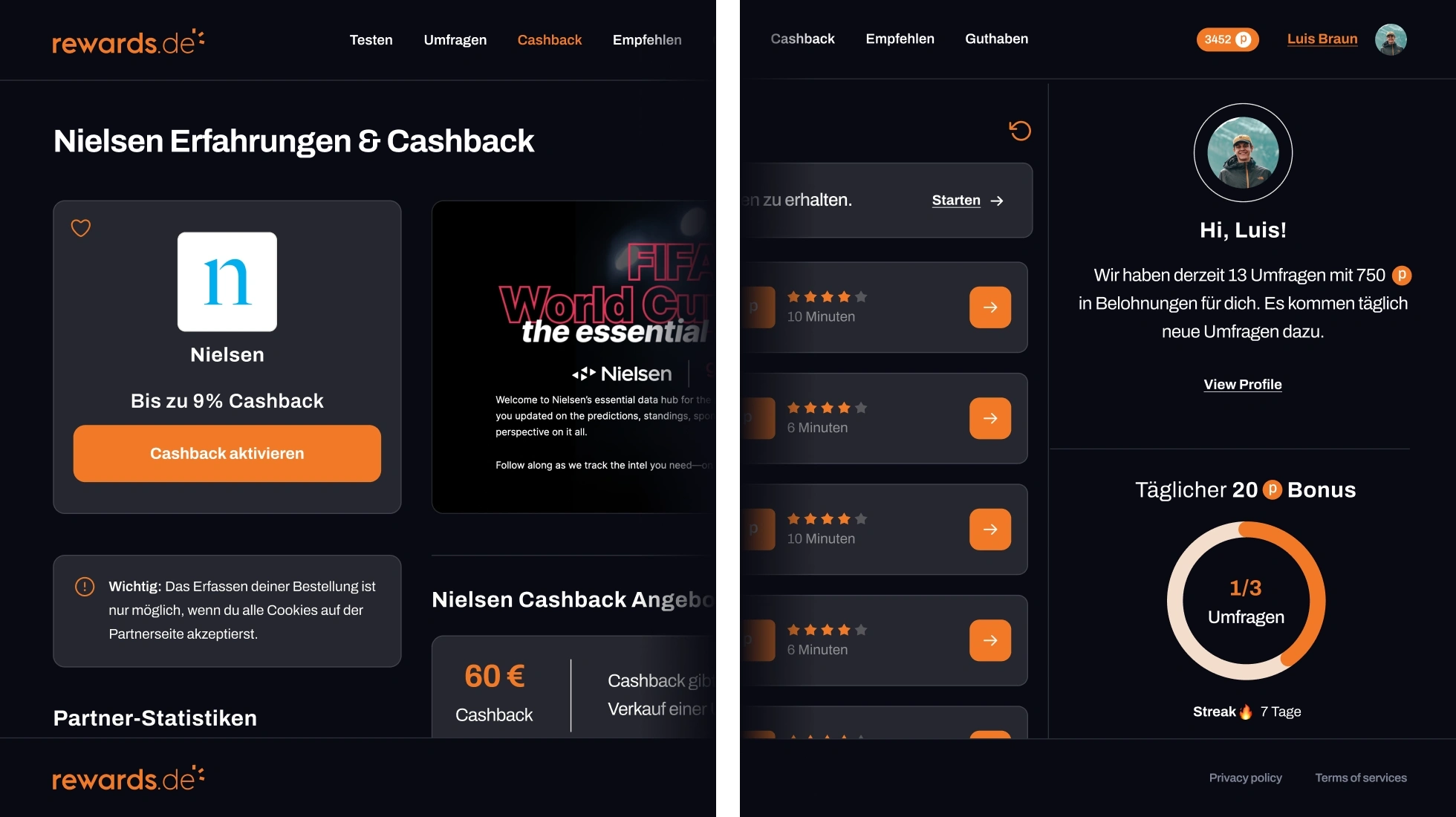The height and width of the screenshot is (817, 1456).
Task: Open the Umfragen menu item
Action: click(x=455, y=40)
